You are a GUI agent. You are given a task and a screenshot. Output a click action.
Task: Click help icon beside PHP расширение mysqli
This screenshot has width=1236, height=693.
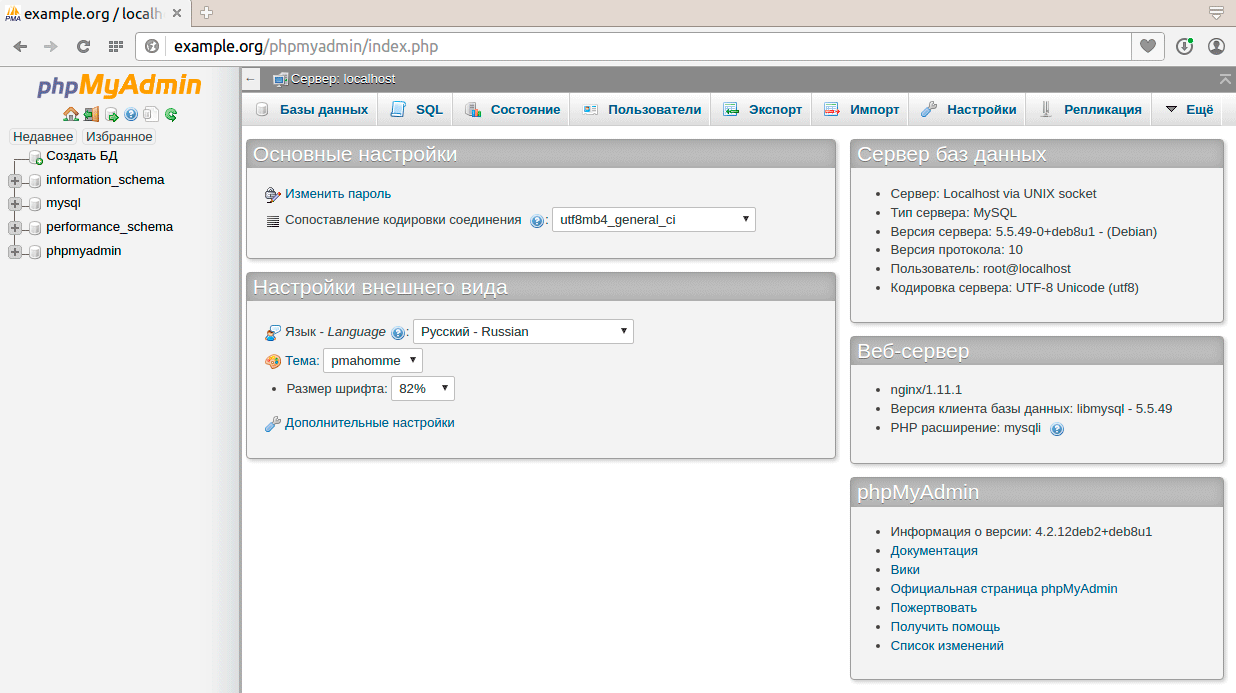click(1057, 429)
